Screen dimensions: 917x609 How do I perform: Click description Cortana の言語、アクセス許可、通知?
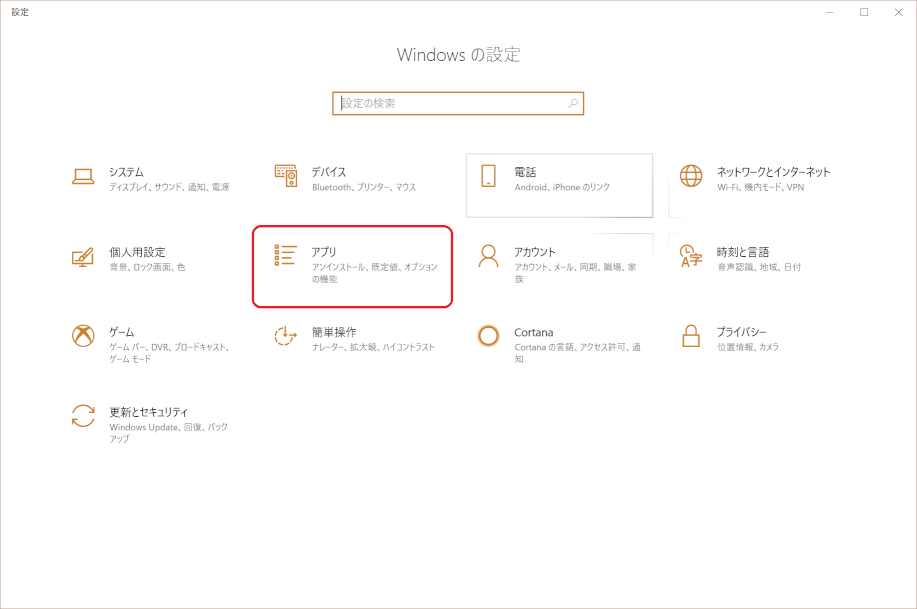[x=577, y=353]
